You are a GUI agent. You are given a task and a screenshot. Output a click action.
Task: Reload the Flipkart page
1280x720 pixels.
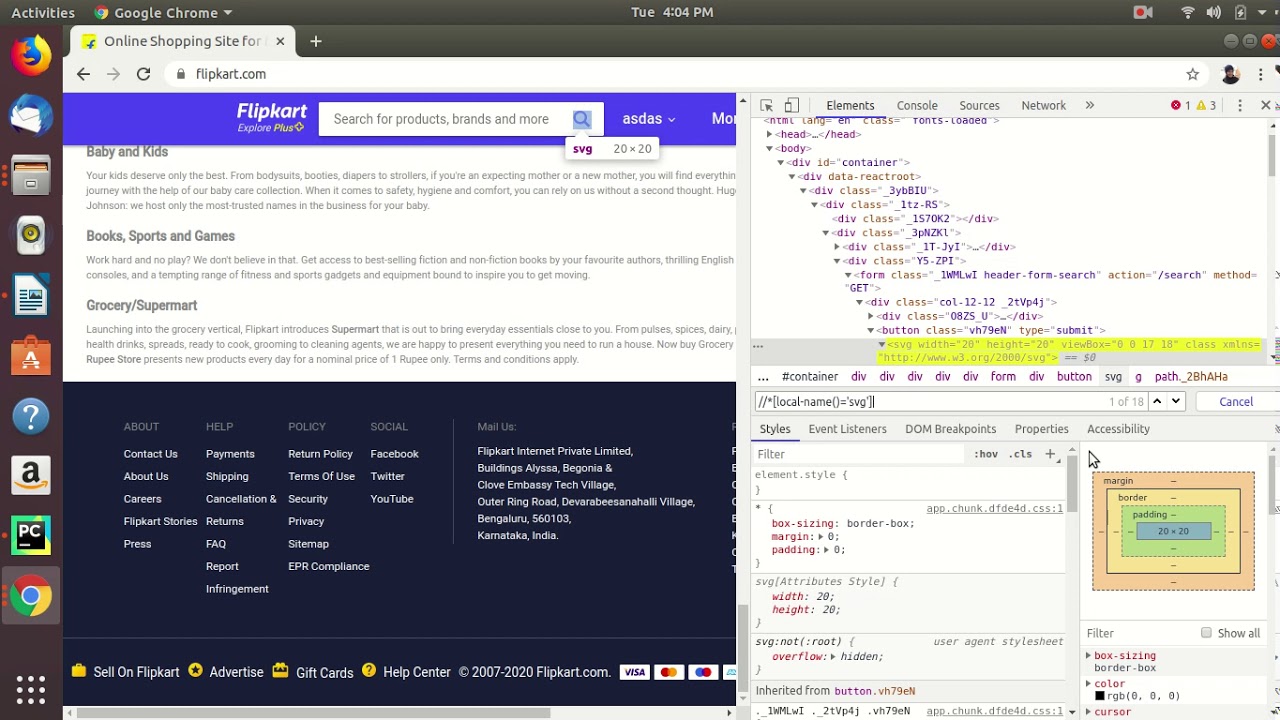[x=143, y=74]
